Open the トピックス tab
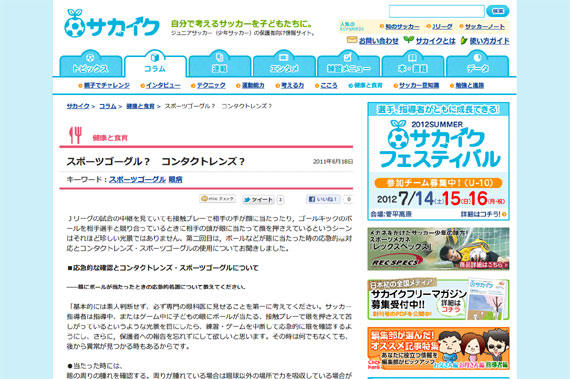Viewport: 570px width, 379px height. 91,64
